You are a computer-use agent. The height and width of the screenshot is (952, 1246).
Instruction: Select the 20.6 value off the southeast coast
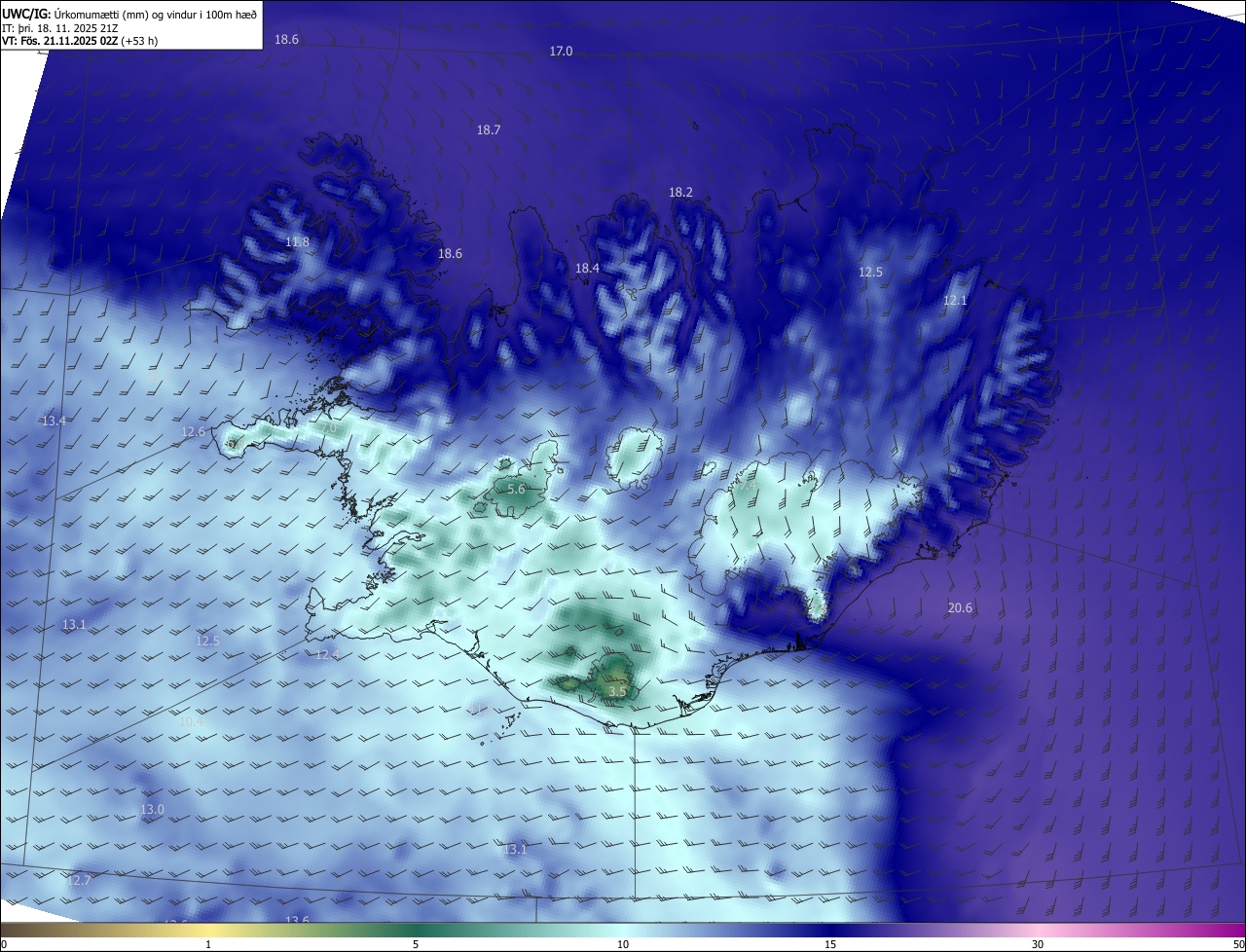point(960,607)
